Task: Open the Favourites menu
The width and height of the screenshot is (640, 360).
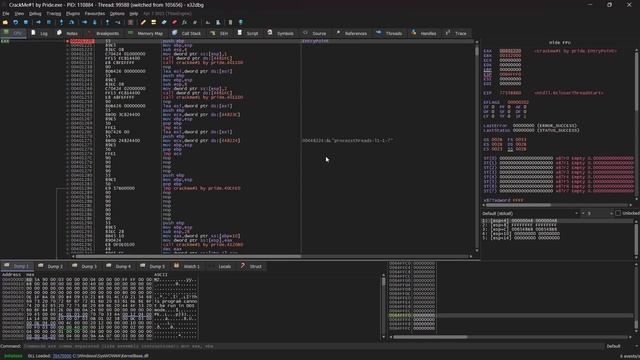Action: (x=95, y=13)
